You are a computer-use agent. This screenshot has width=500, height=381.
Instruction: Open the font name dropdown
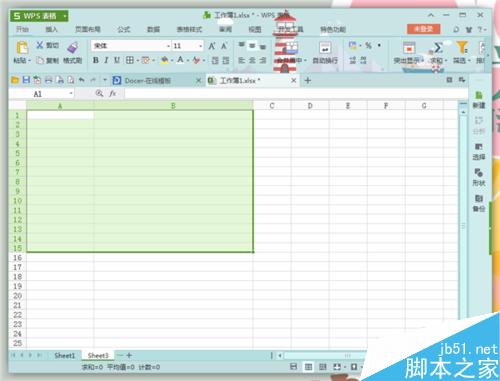click(x=168, y=46)
